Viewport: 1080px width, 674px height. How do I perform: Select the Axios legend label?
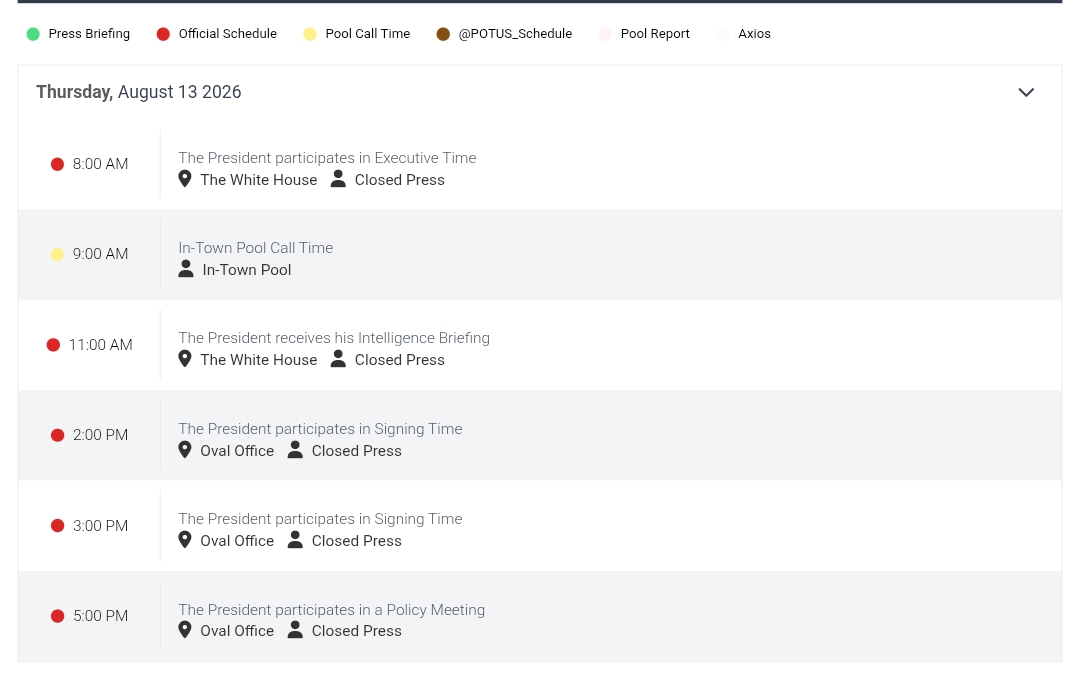pyautogui.click(x=754, y=34)
